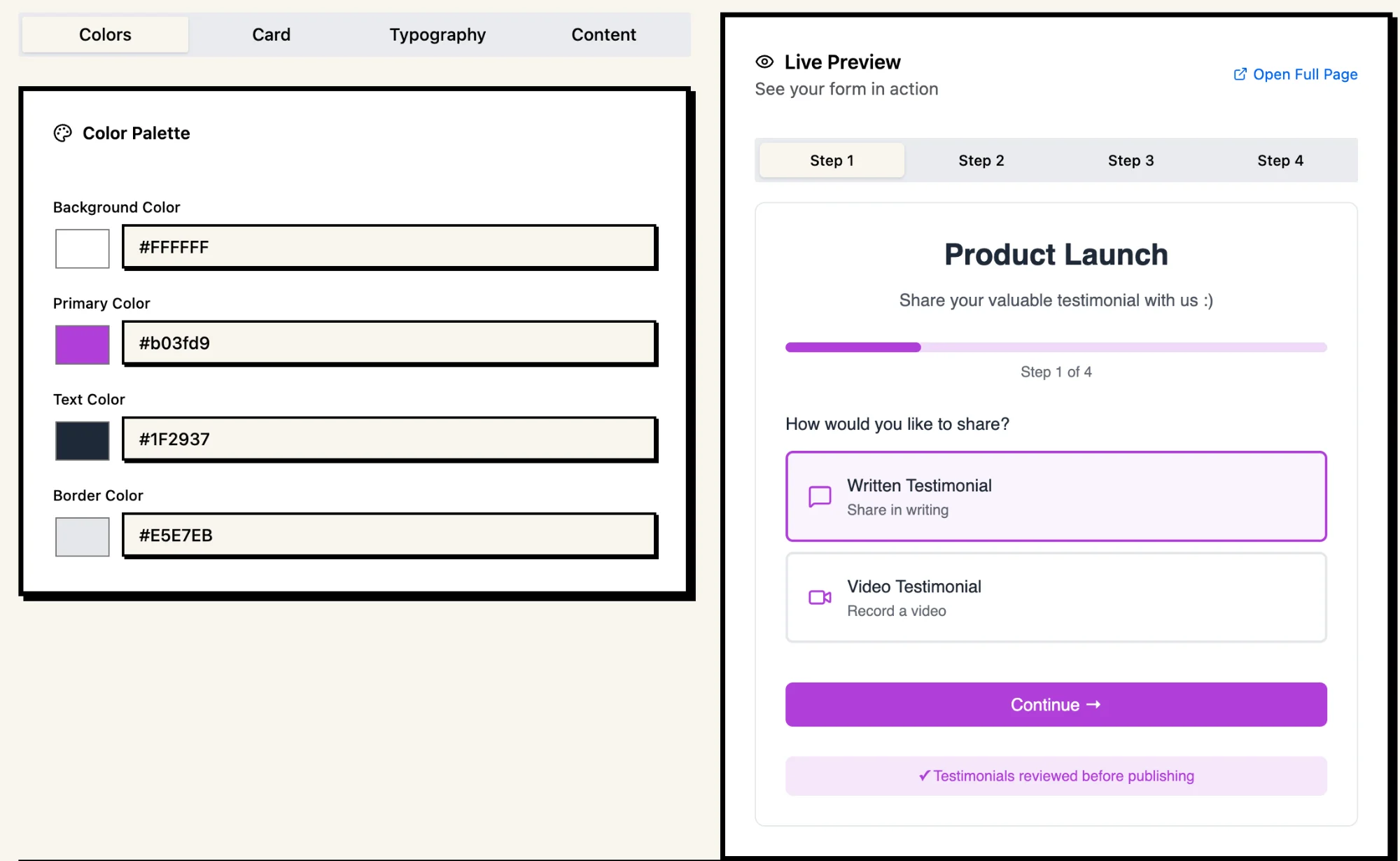
Task: Choose the Video Testimonial option
Action: 1056,597
